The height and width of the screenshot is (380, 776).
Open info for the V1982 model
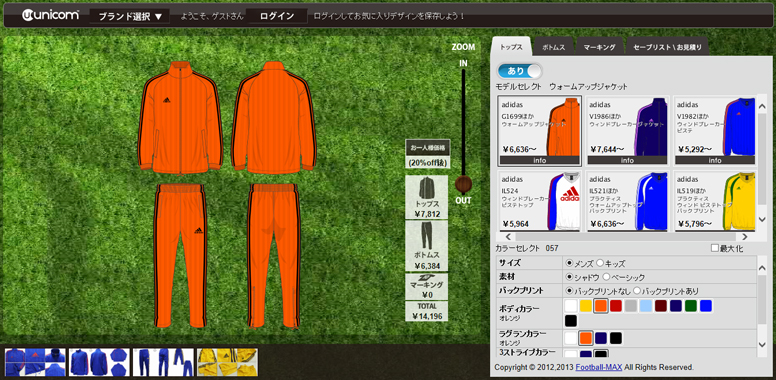tap(715, 160)
